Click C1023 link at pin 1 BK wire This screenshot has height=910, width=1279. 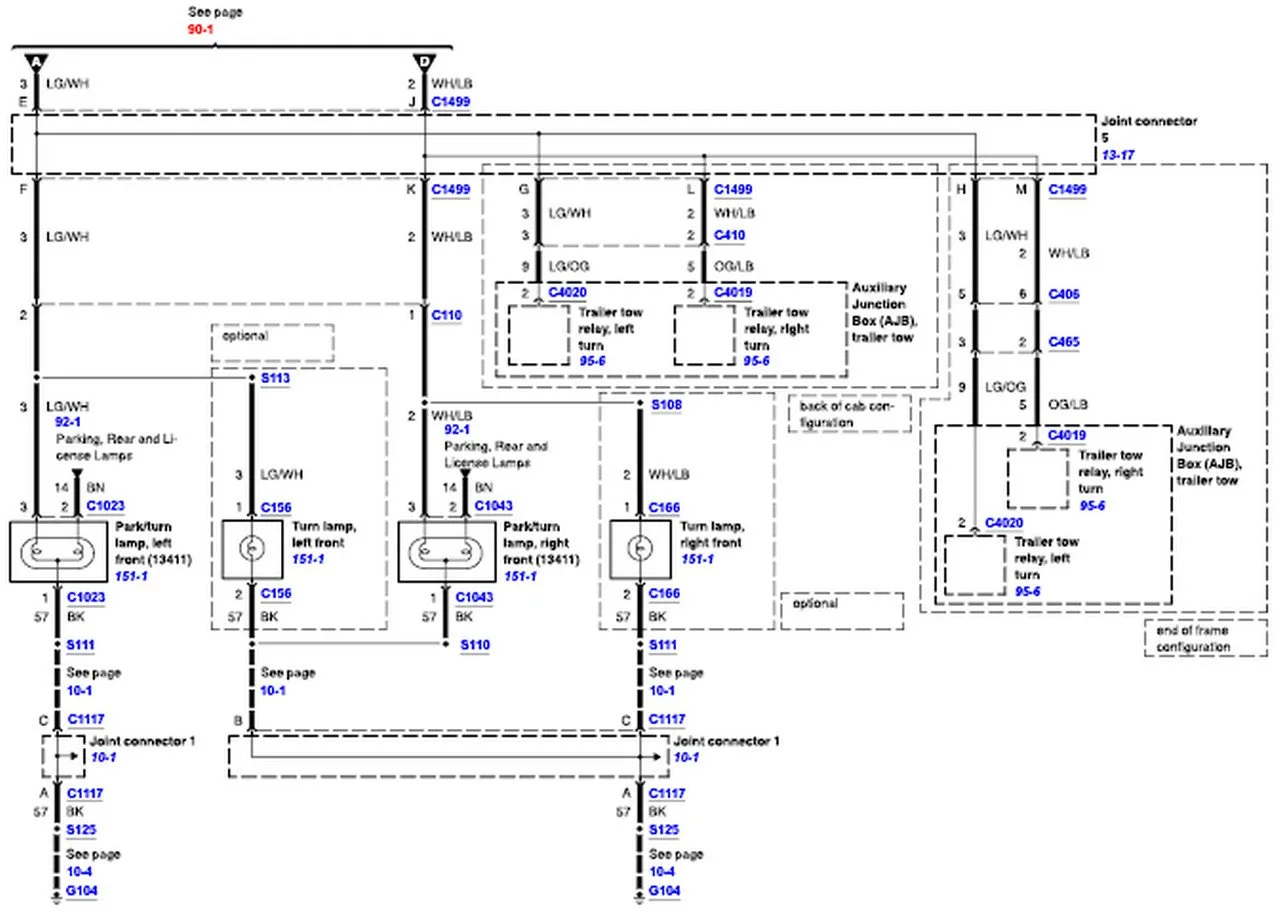(86, 597)
